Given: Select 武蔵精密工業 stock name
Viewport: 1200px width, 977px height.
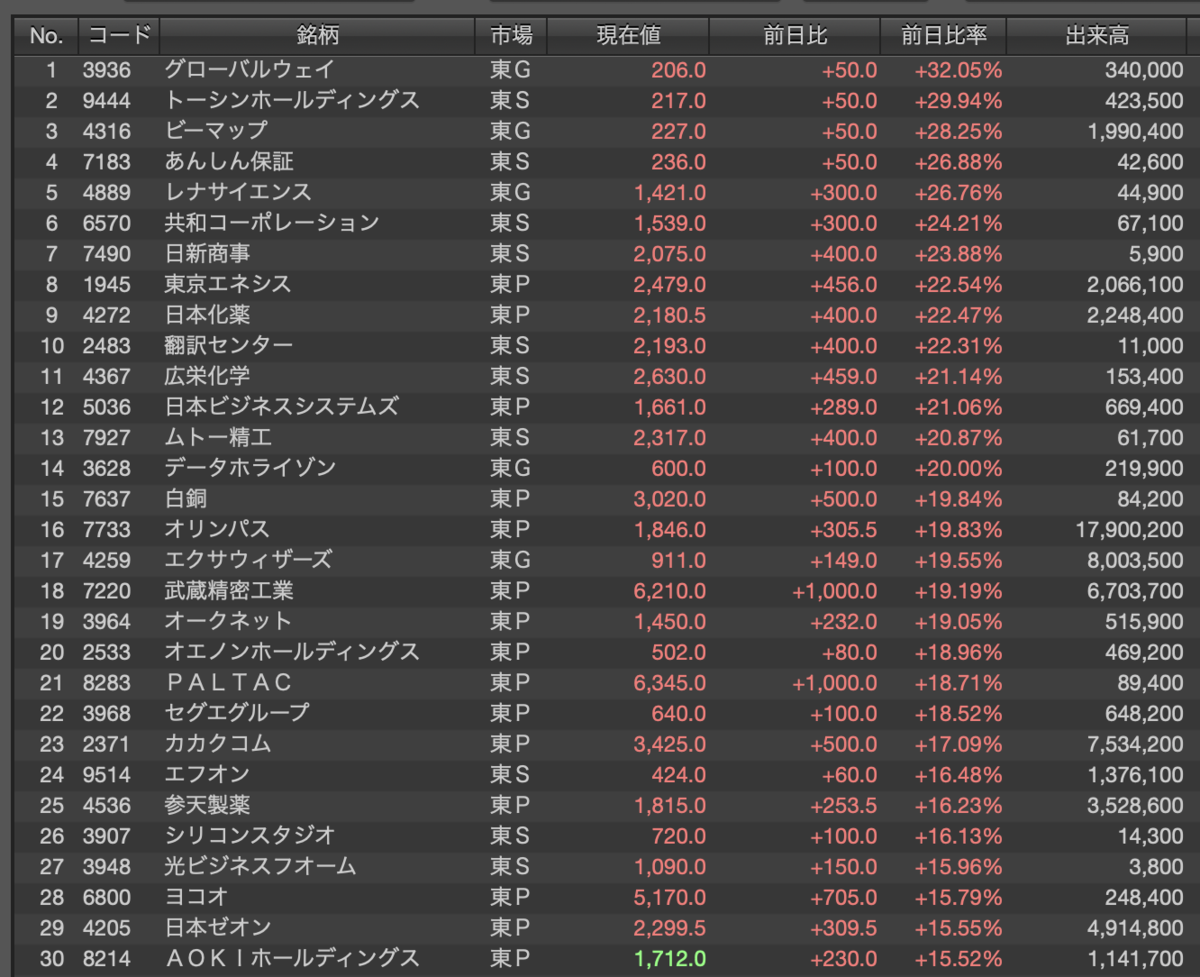Looking at the screenshot, I should click(229, 591).
